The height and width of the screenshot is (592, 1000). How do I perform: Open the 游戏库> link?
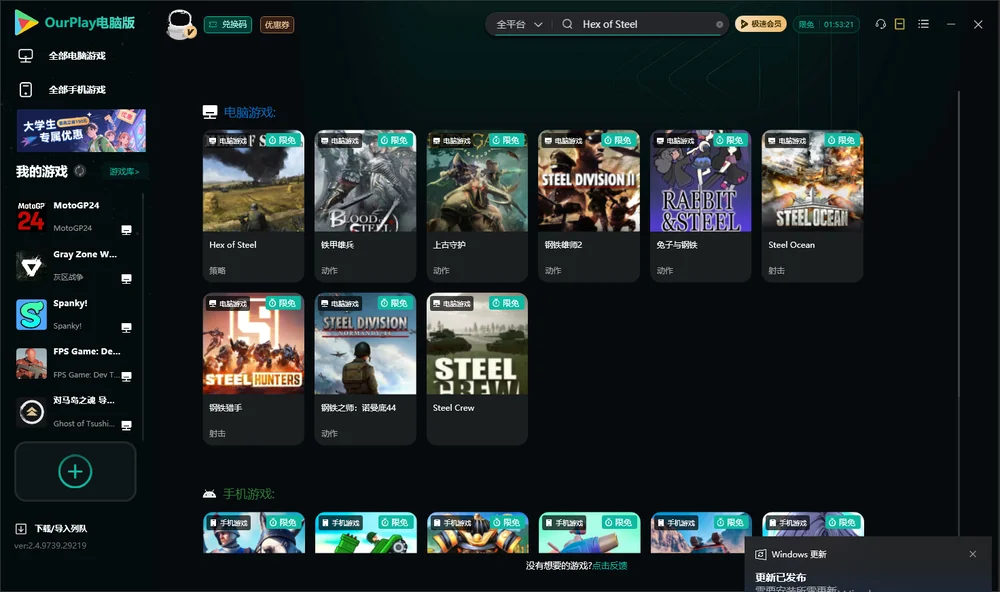pyautogui.click(x=124, y=172)
